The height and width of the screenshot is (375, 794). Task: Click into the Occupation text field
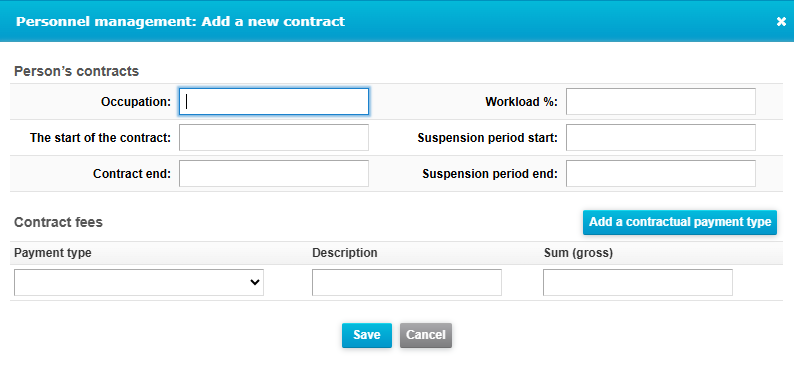point(274,102)
